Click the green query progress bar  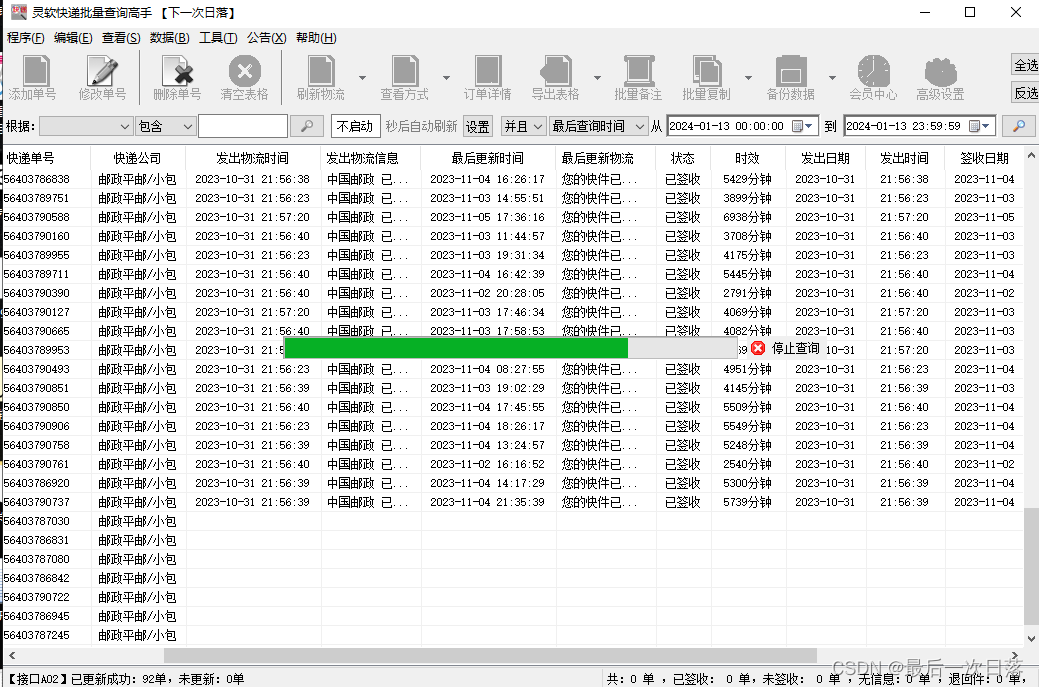click(x=455, y=347)
